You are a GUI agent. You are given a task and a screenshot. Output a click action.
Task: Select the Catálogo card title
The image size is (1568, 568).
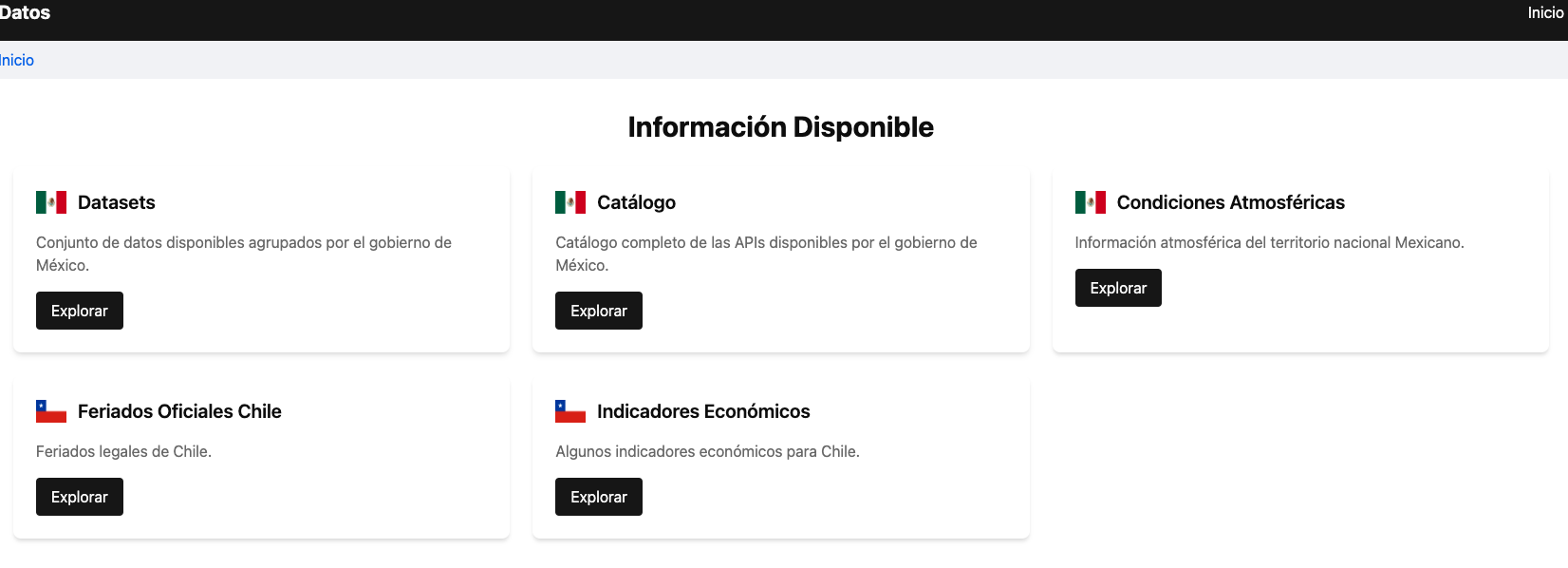coord(636,202)
